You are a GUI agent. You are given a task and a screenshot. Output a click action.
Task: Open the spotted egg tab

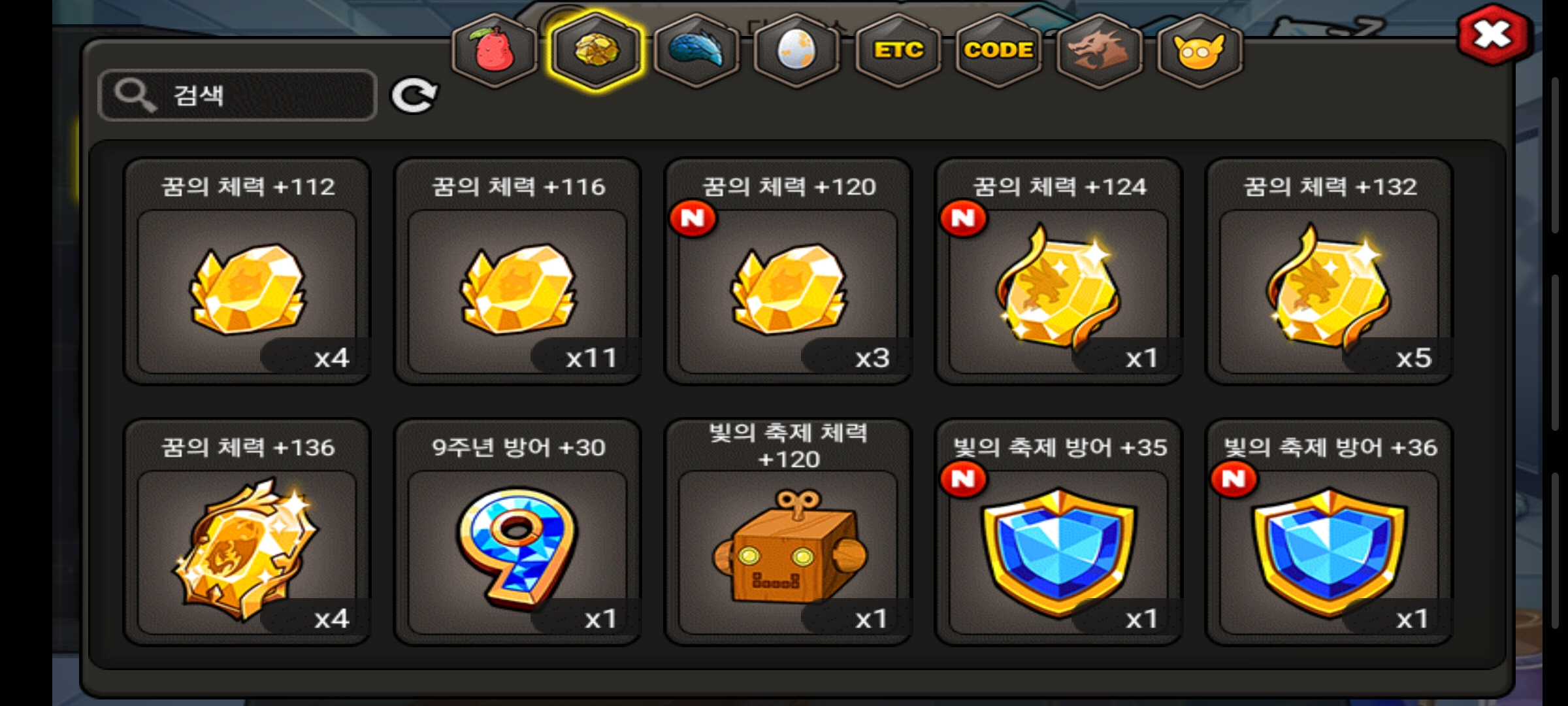point(797,50)
